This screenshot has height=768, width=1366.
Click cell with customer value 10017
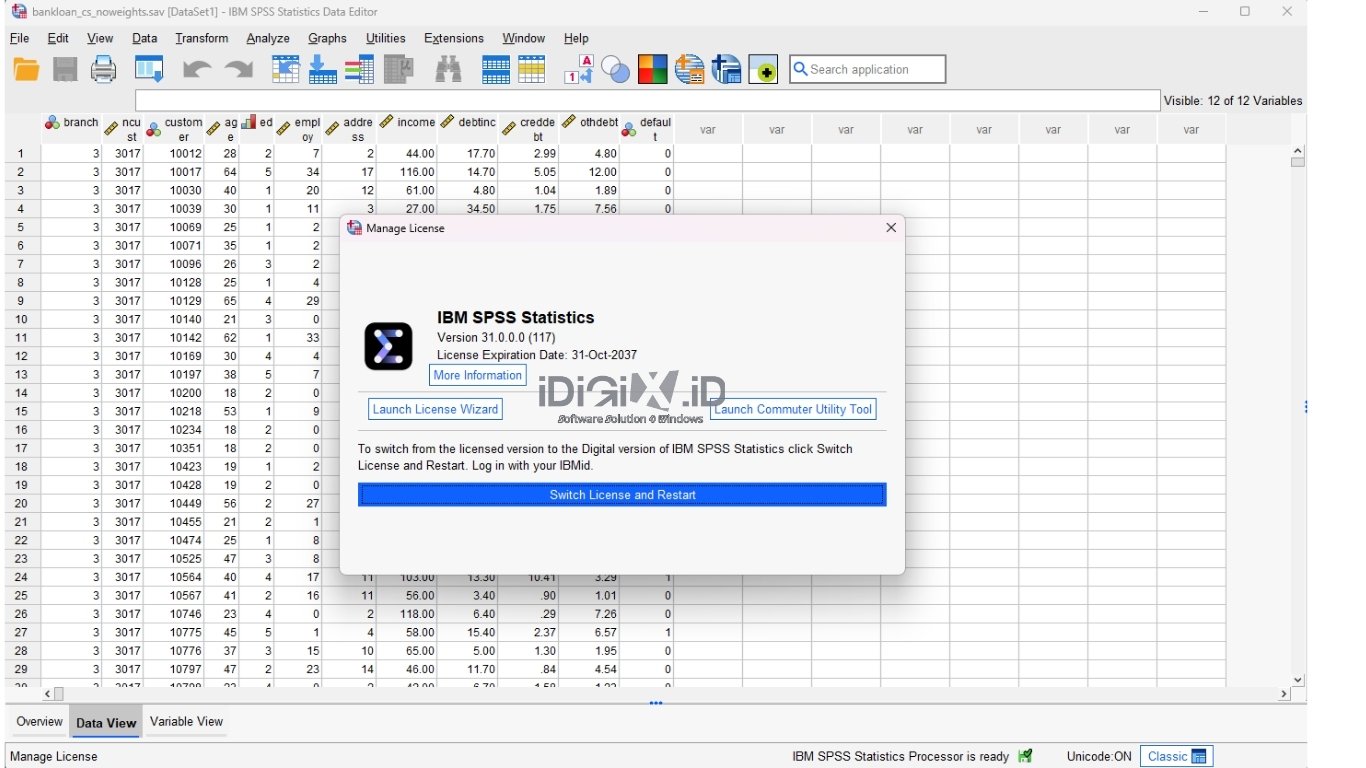(x=175, y=172)
